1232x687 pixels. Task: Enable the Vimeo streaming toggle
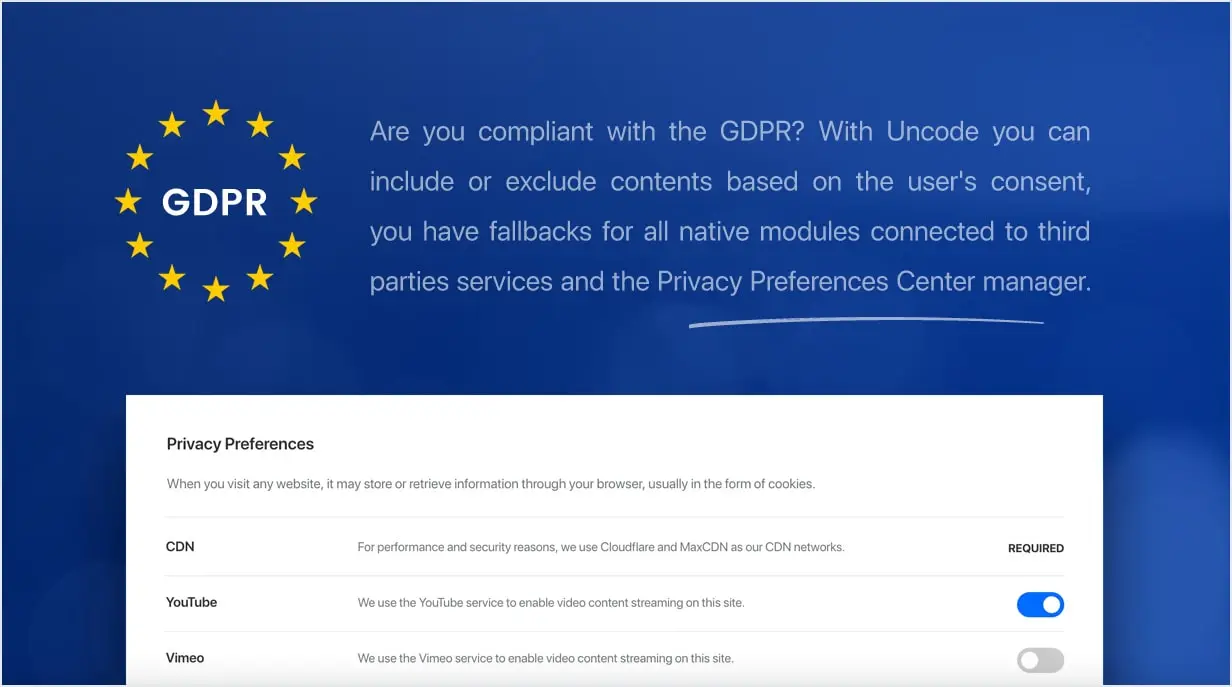click(1040, 660)
